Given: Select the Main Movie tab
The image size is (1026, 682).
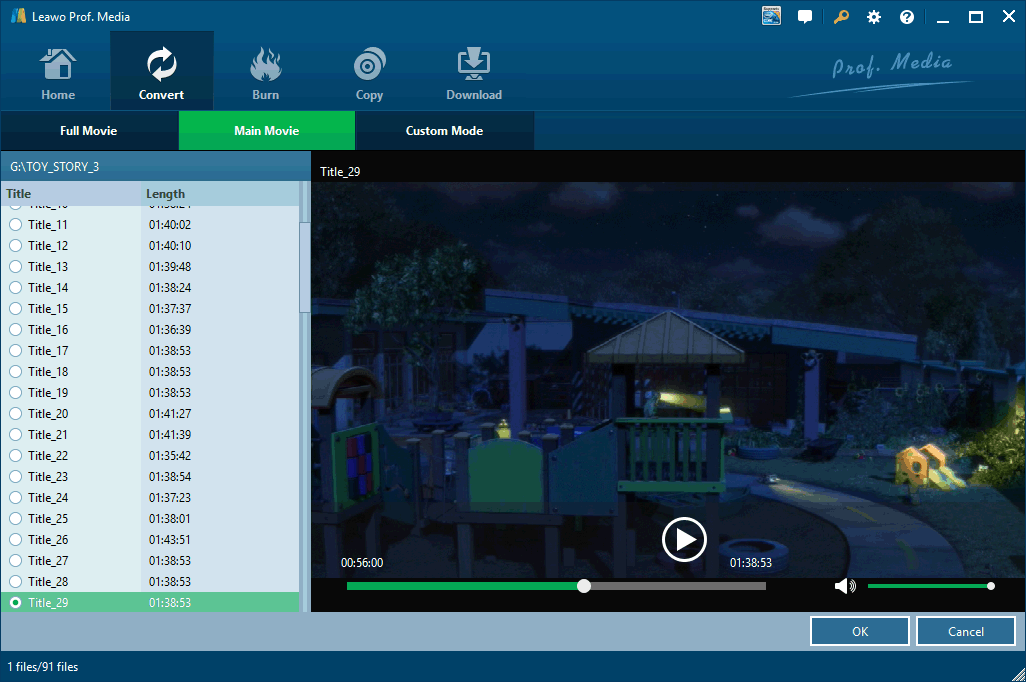Looking at the screenshot, I should click(x=267, y=131).
